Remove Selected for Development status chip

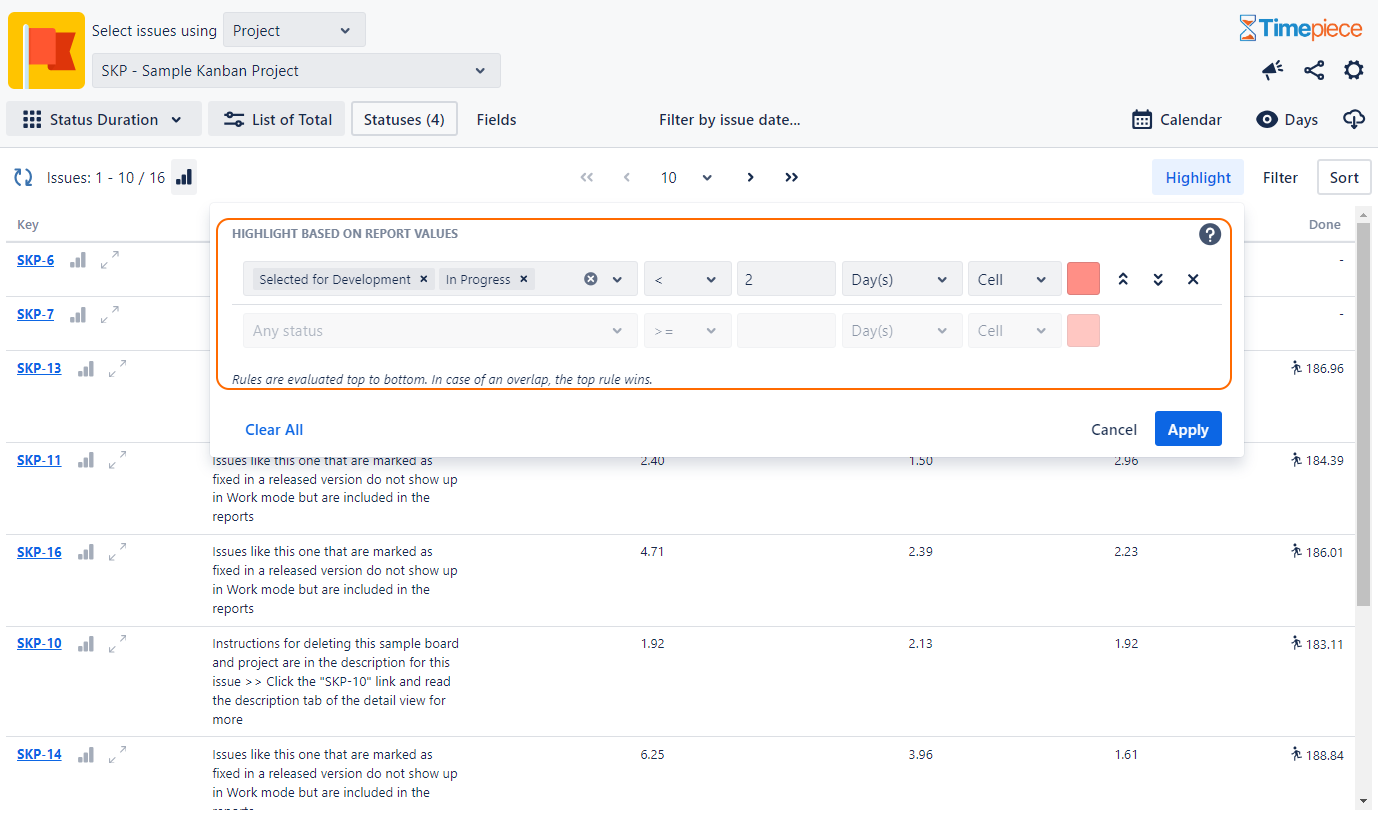pos(423,280)
